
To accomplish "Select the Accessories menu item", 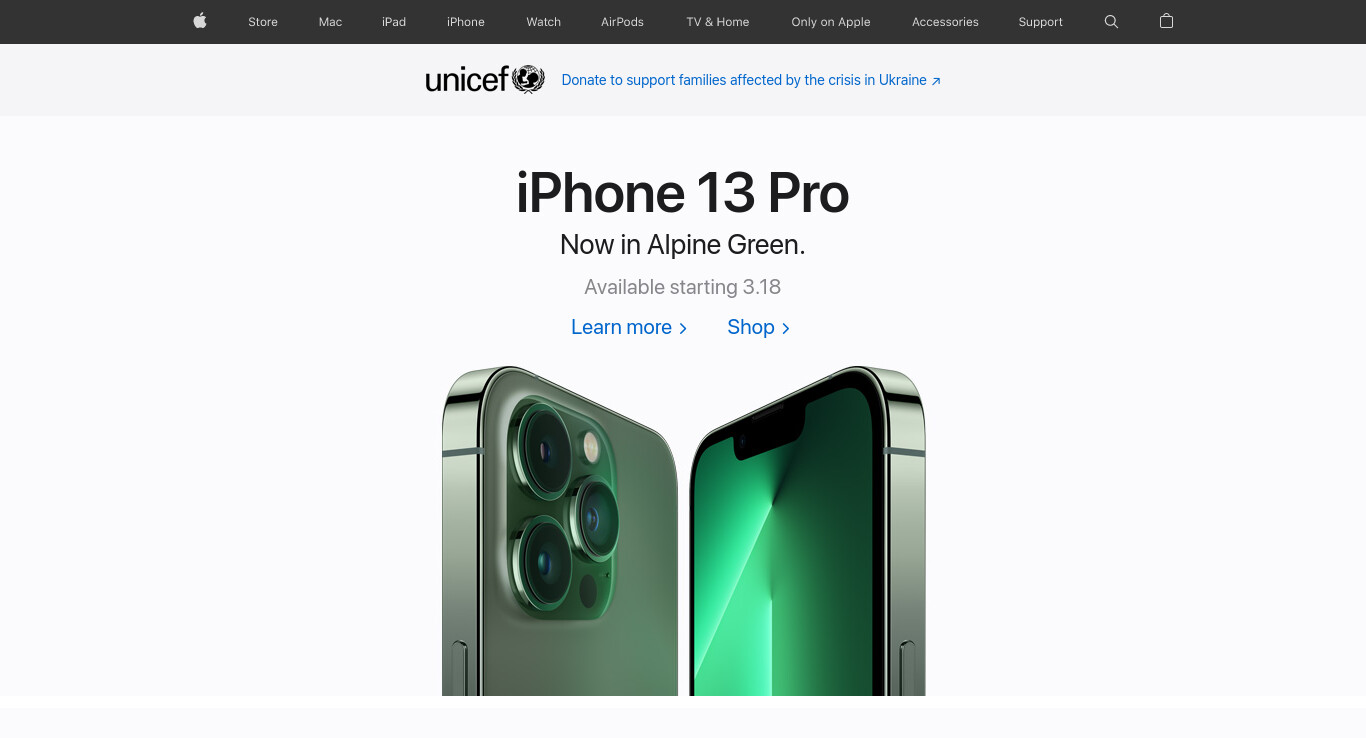I will tap(945, 22).
